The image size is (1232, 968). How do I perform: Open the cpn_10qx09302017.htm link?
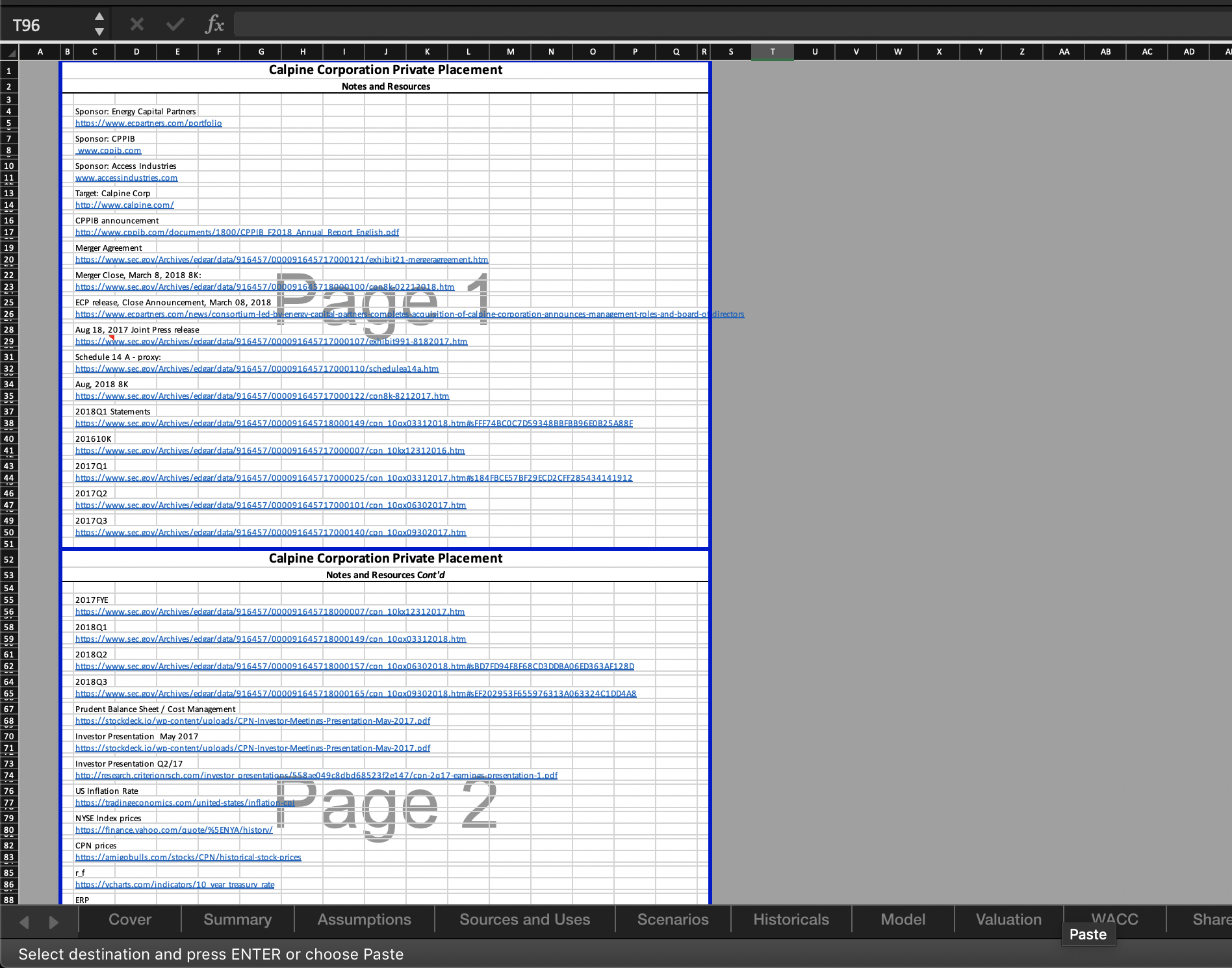coord(270,533)
